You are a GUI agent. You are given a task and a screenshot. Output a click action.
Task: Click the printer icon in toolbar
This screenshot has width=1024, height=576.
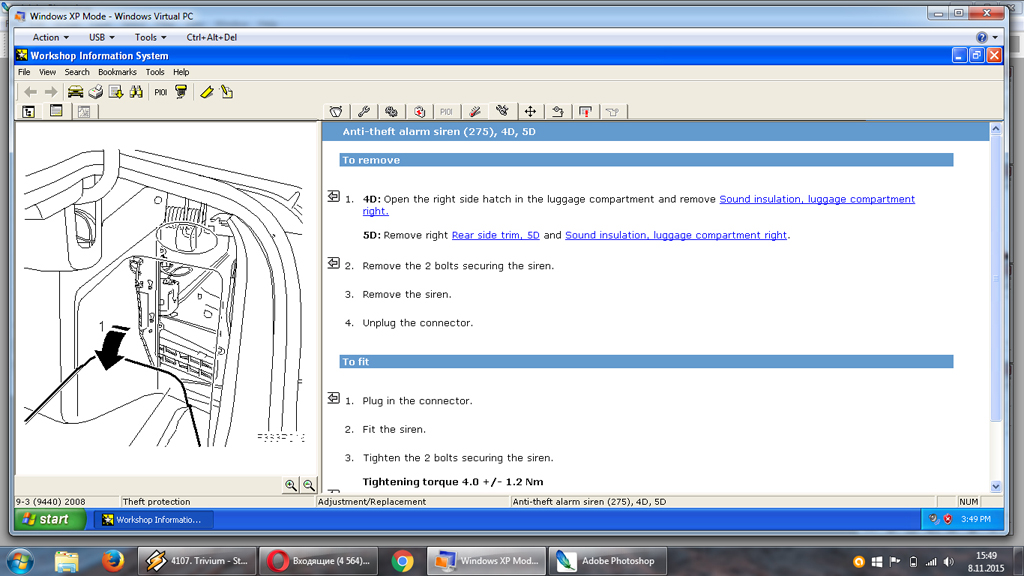pyautogui.click(x=96, y=92)
